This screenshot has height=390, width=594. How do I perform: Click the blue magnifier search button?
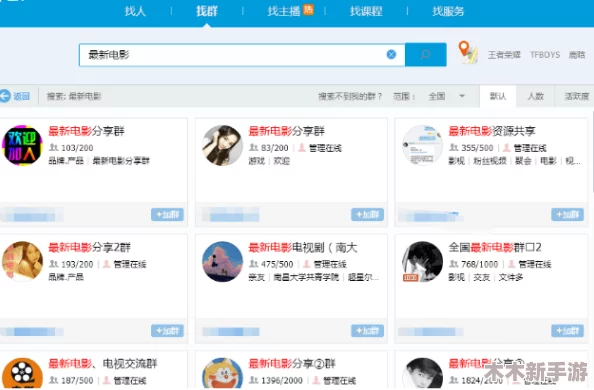425,55
